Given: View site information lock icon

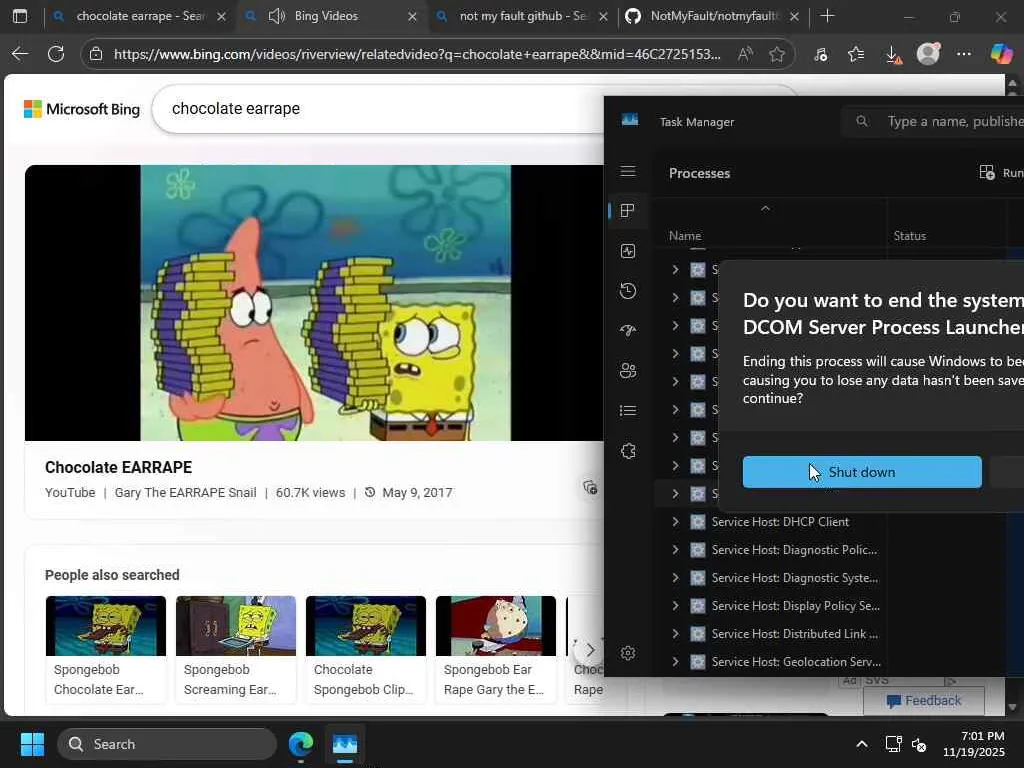Looking at the screenshot, I should point(96,54).
